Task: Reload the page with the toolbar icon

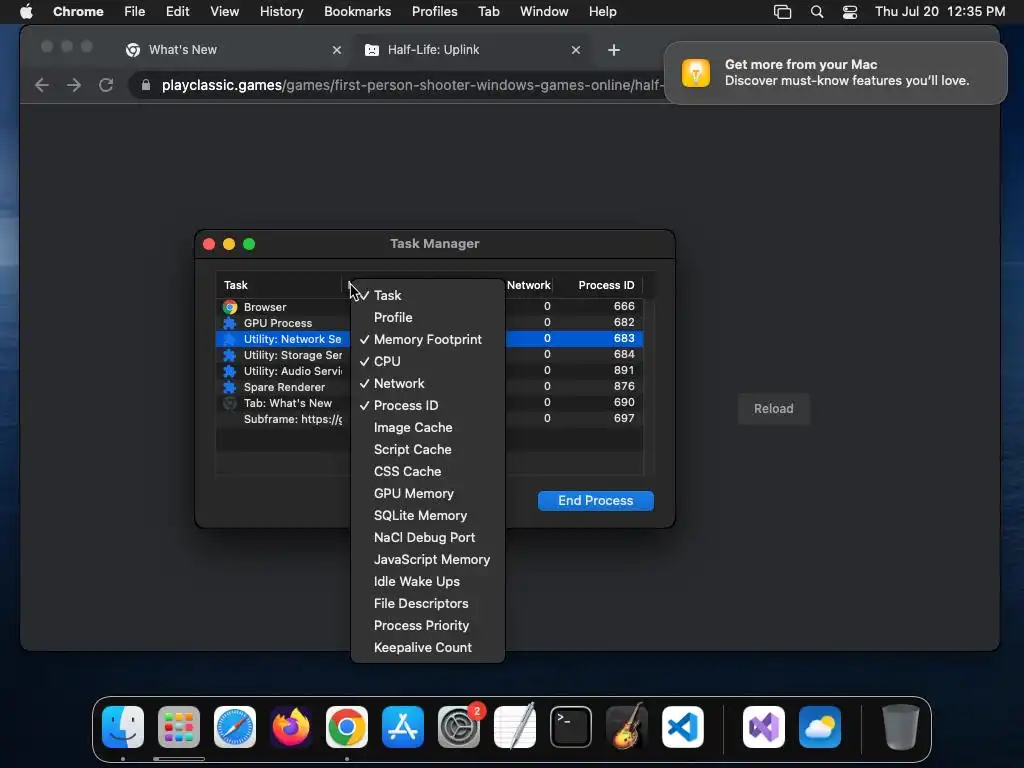Action: pyautogui.click(x=106, y=85)
